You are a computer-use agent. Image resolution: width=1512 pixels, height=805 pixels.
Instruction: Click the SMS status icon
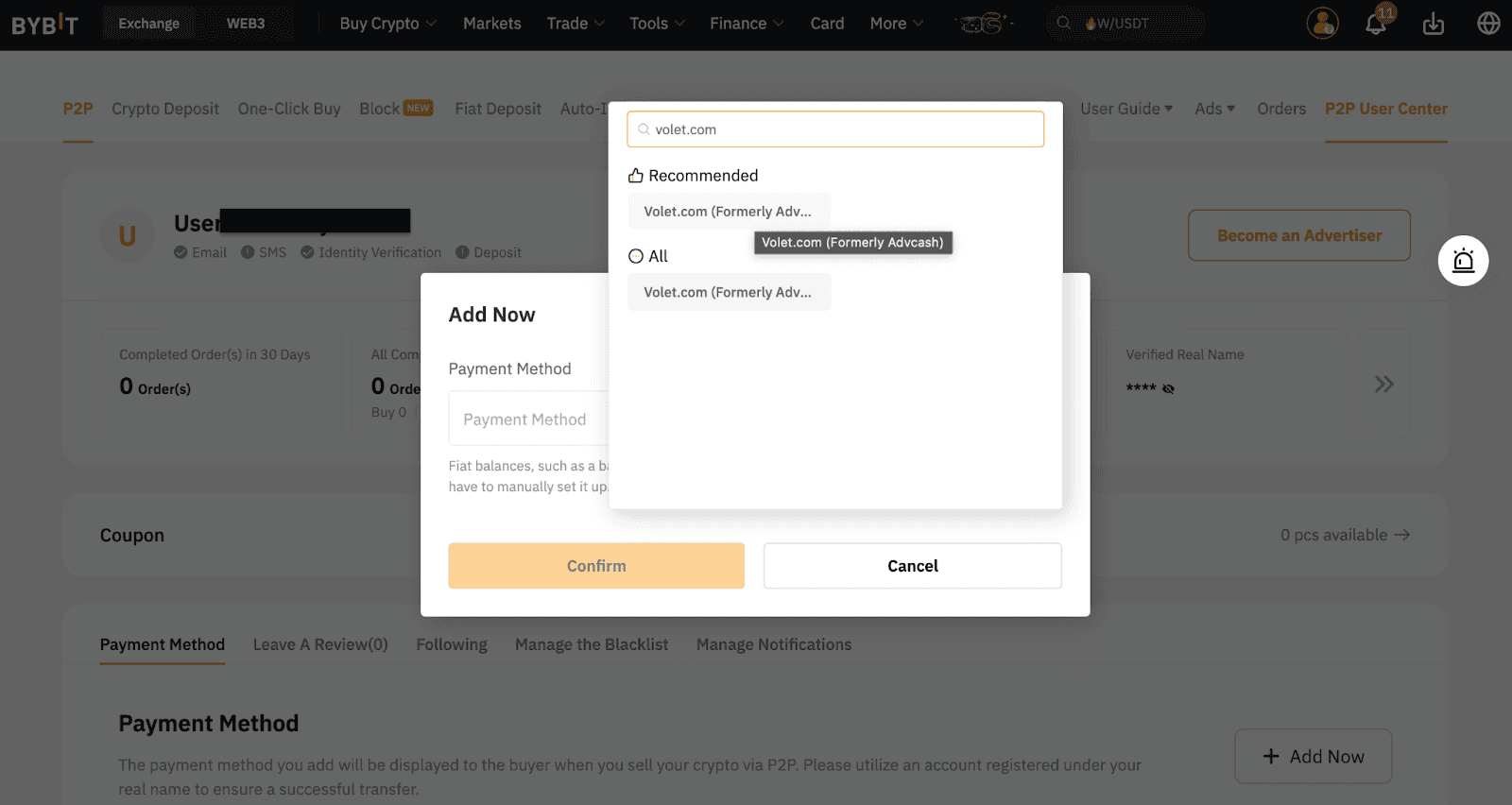tap(248, 252)
